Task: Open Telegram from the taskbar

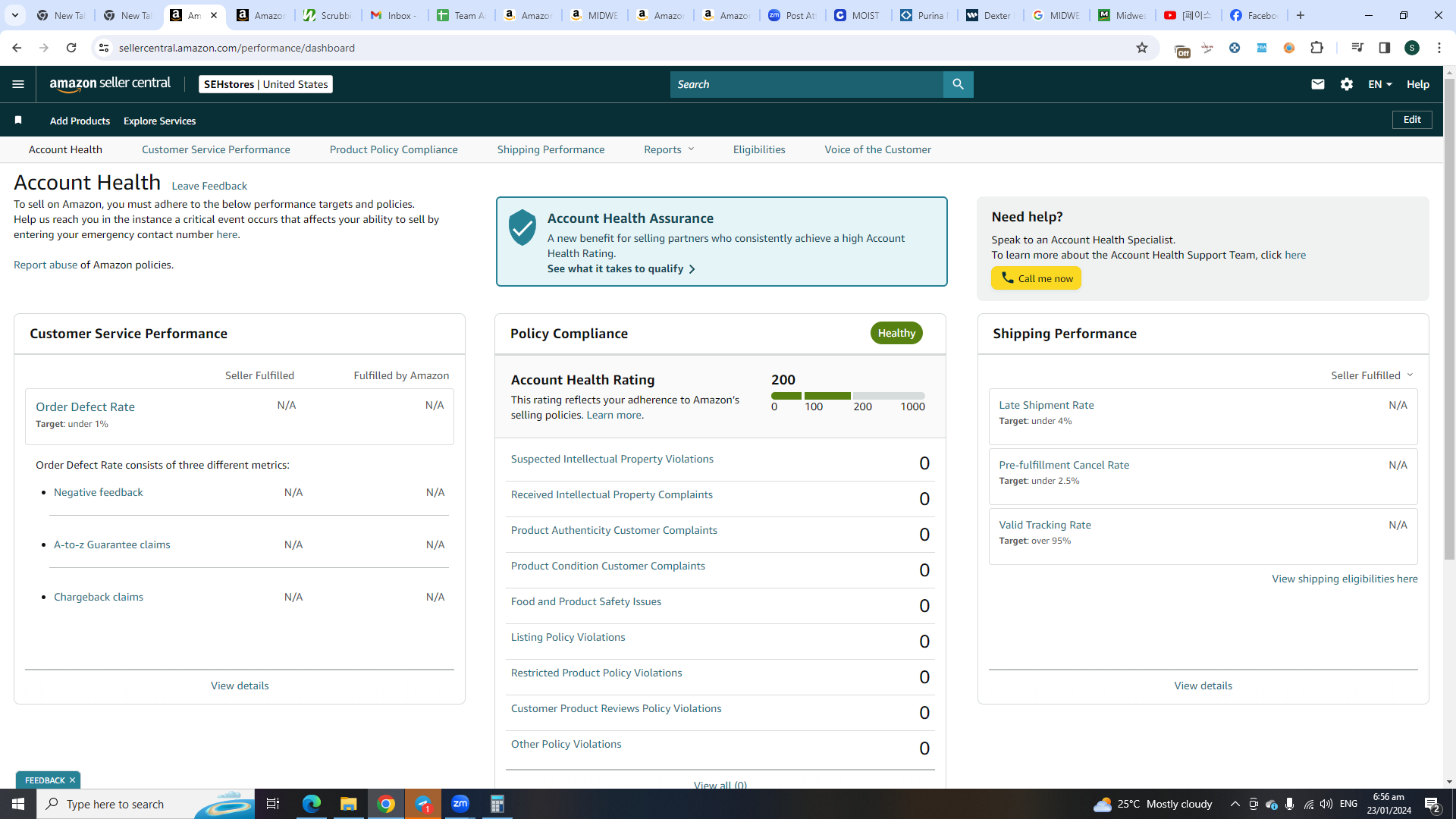Action: [x=423, y=804]
